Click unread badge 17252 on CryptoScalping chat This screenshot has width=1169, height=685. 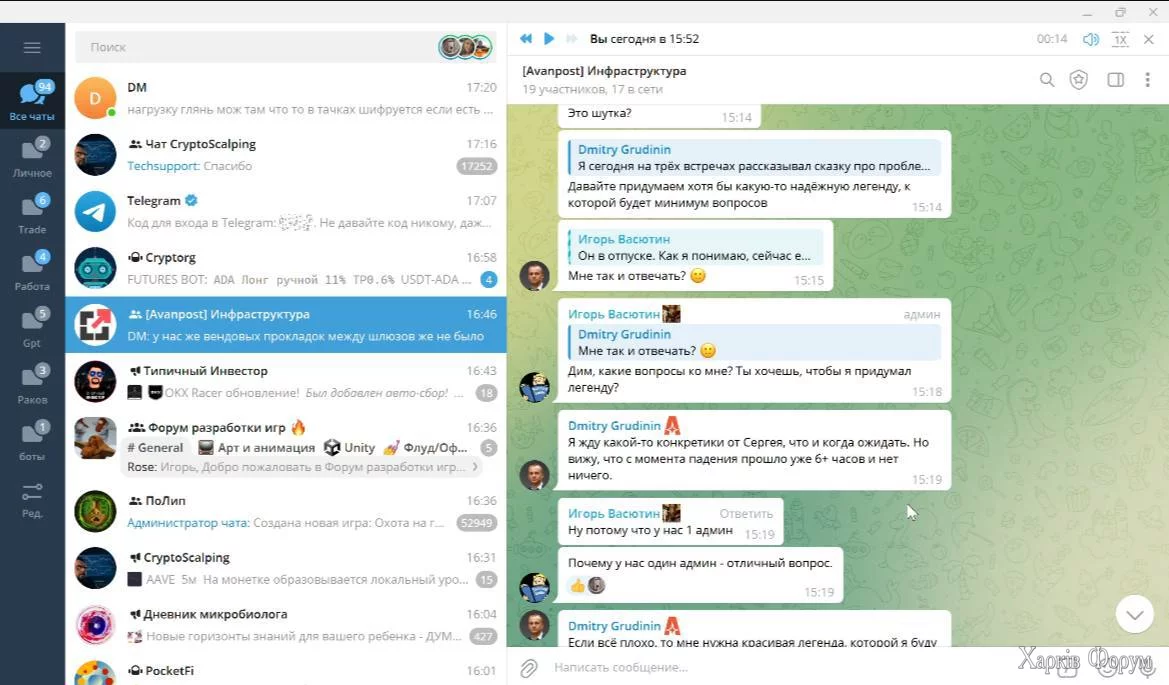476,166
